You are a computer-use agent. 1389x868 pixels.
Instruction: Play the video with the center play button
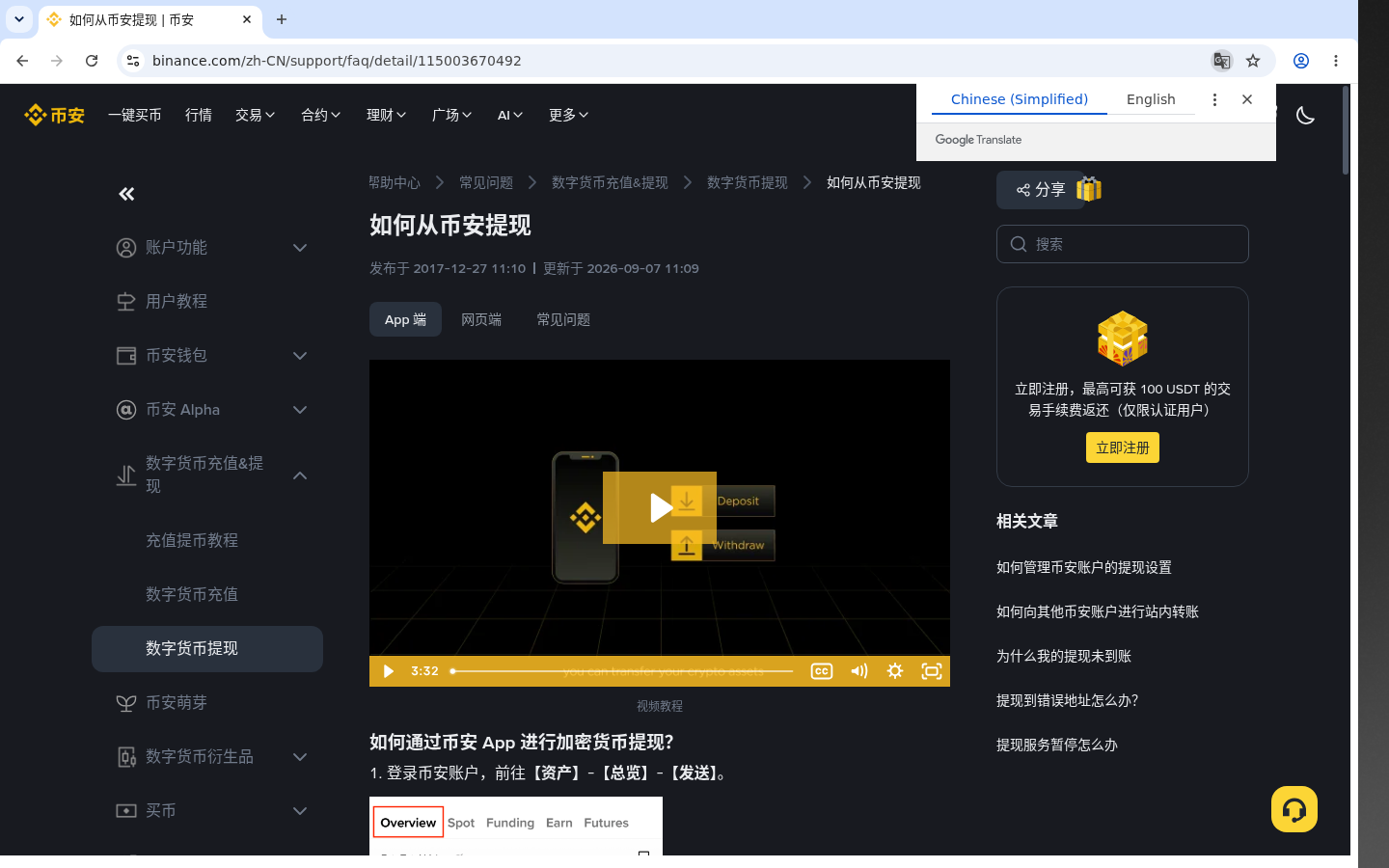click(660, 507)
